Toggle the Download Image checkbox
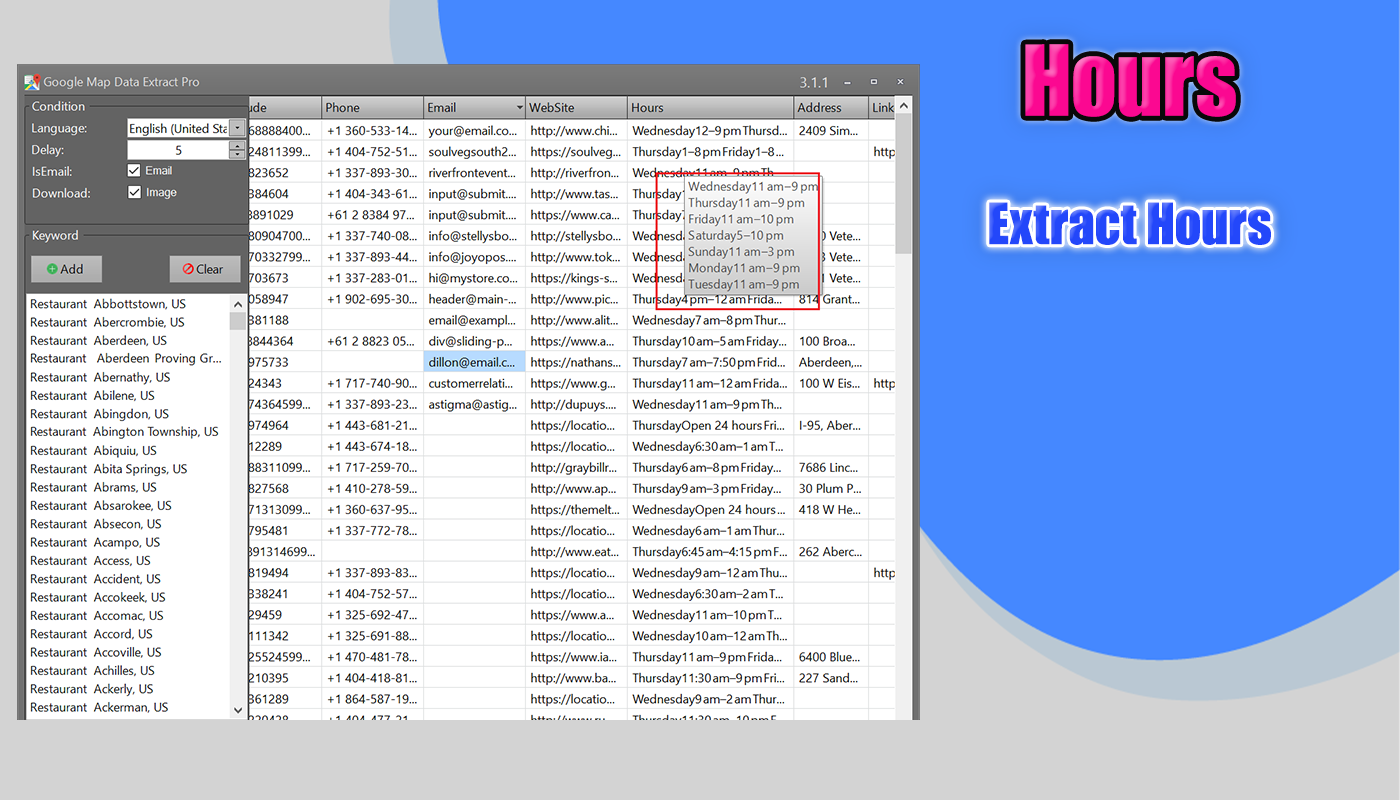 pyautogui.click(x=134, y=193)
